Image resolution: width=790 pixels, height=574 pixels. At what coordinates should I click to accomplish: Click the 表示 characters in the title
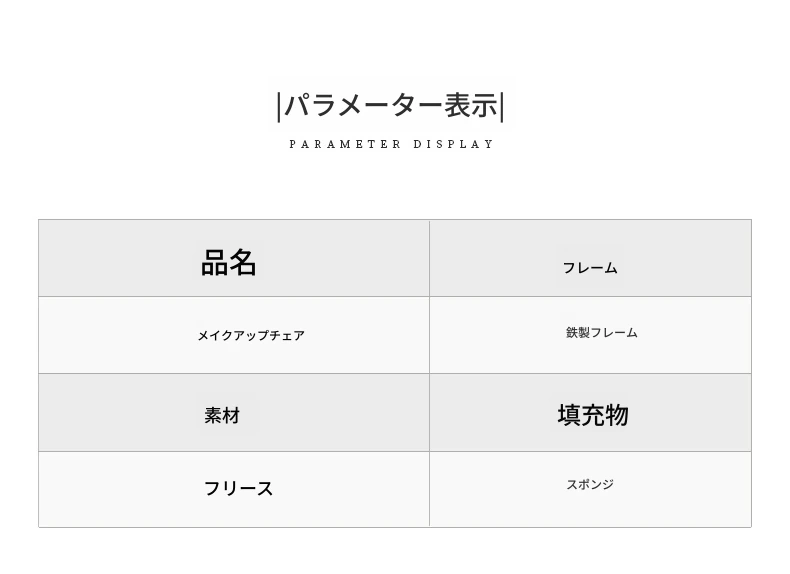tap(471, 106)
